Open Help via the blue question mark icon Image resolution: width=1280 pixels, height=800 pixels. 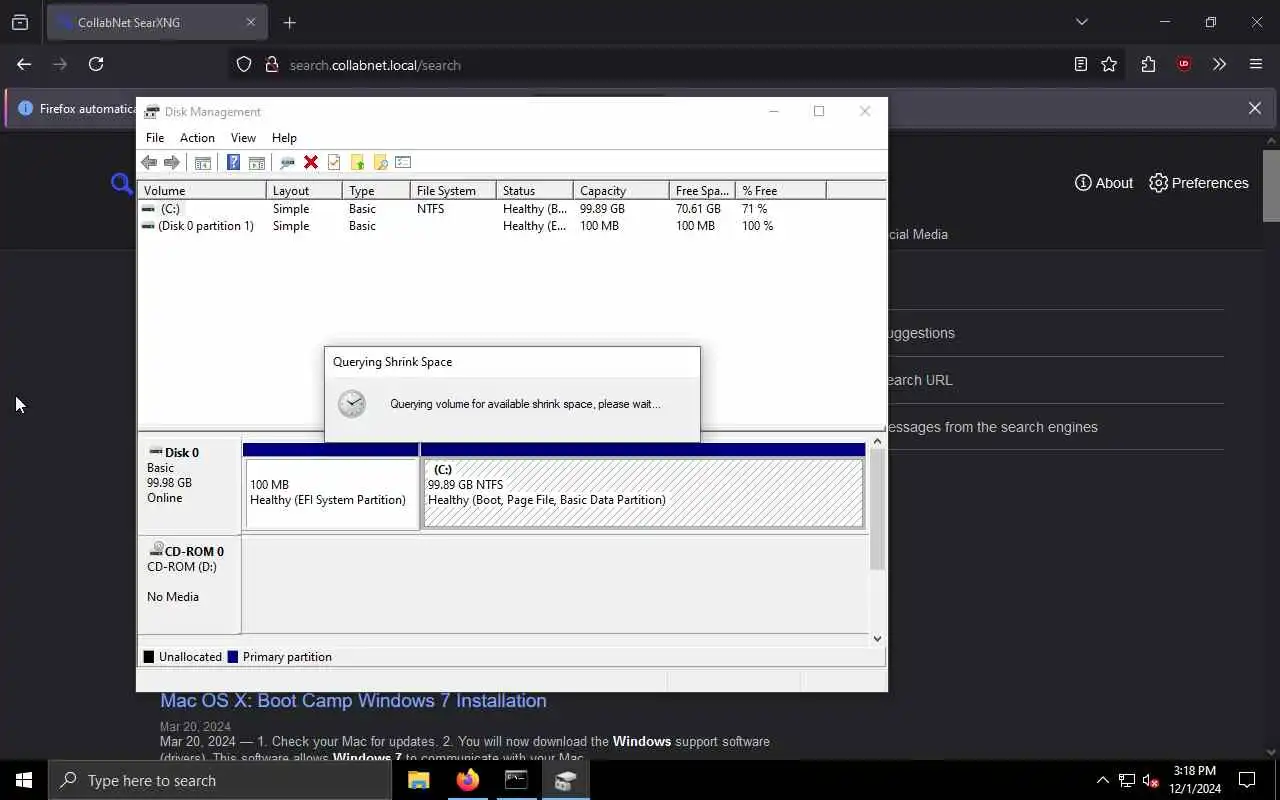pyautogui.click(x=233, y=162)
